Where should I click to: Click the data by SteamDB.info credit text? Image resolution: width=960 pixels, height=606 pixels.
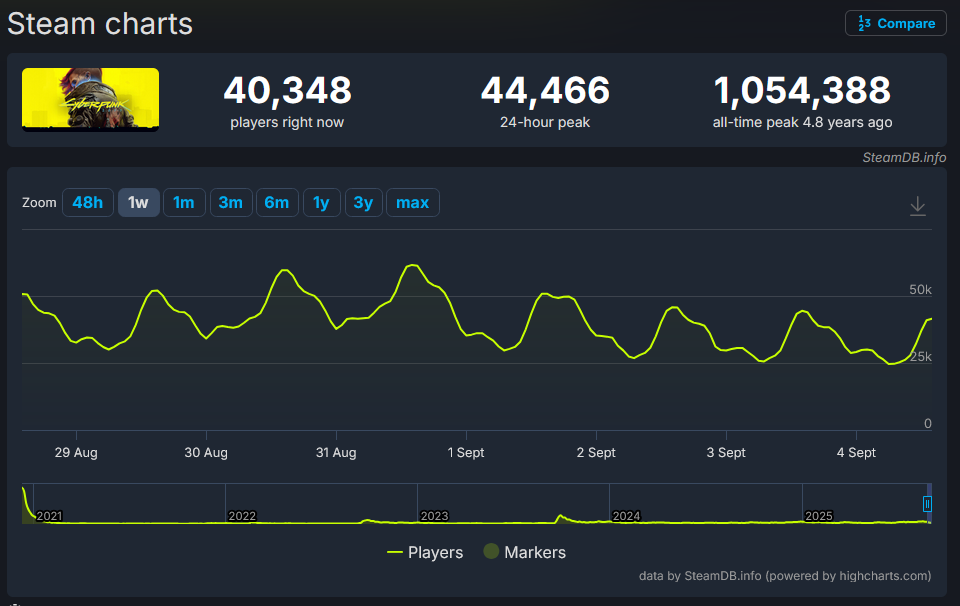click(x=785, y=575)
